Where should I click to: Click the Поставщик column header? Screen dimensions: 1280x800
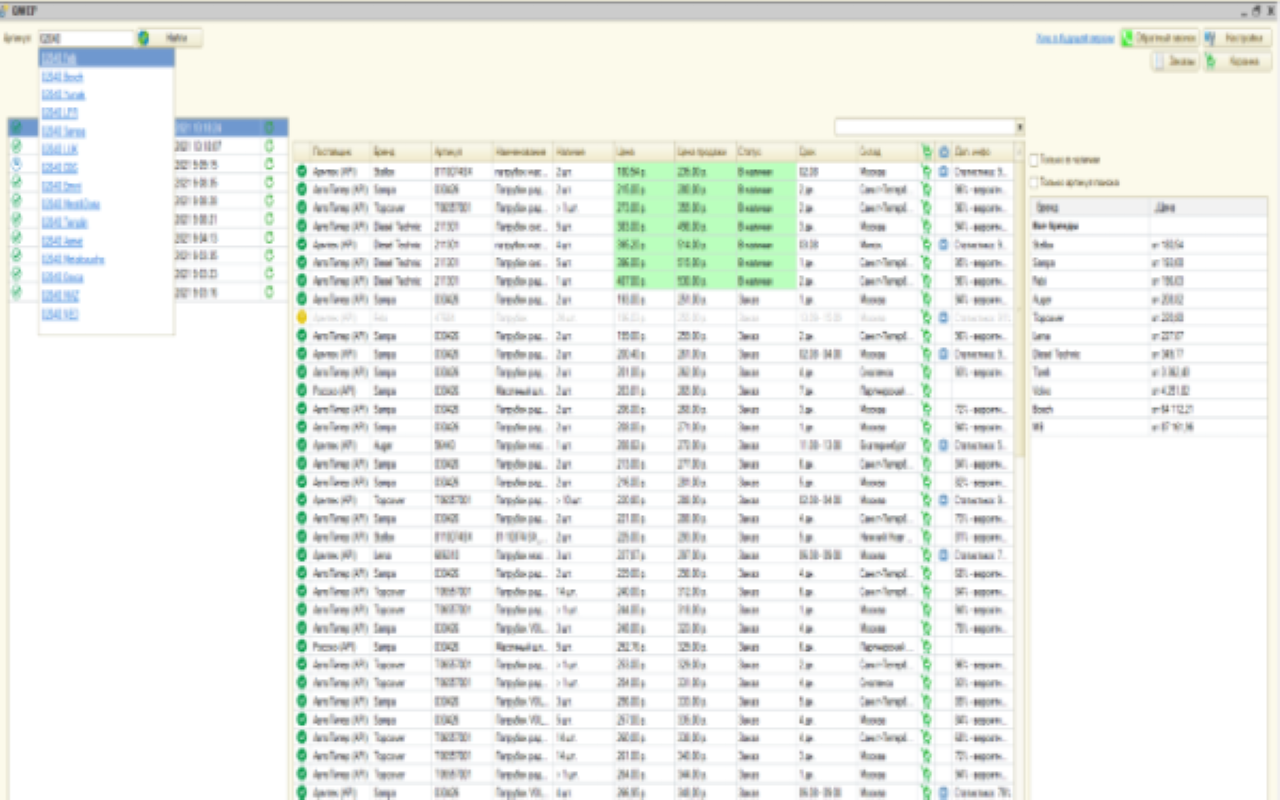click(338, 151)
